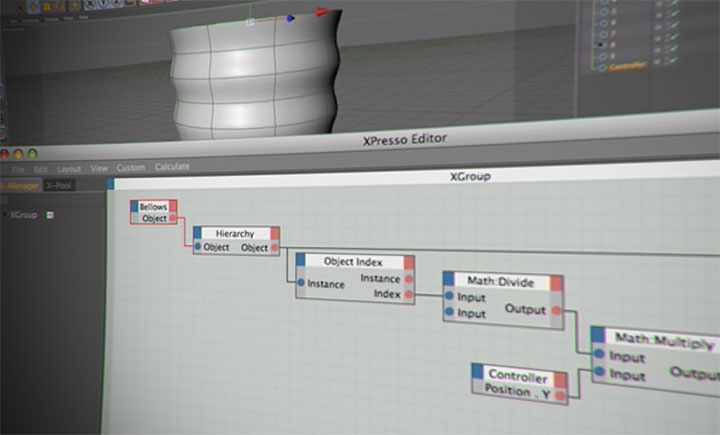
Task: Click the first Input port of Math:Divide
Action: coord(450,296)
